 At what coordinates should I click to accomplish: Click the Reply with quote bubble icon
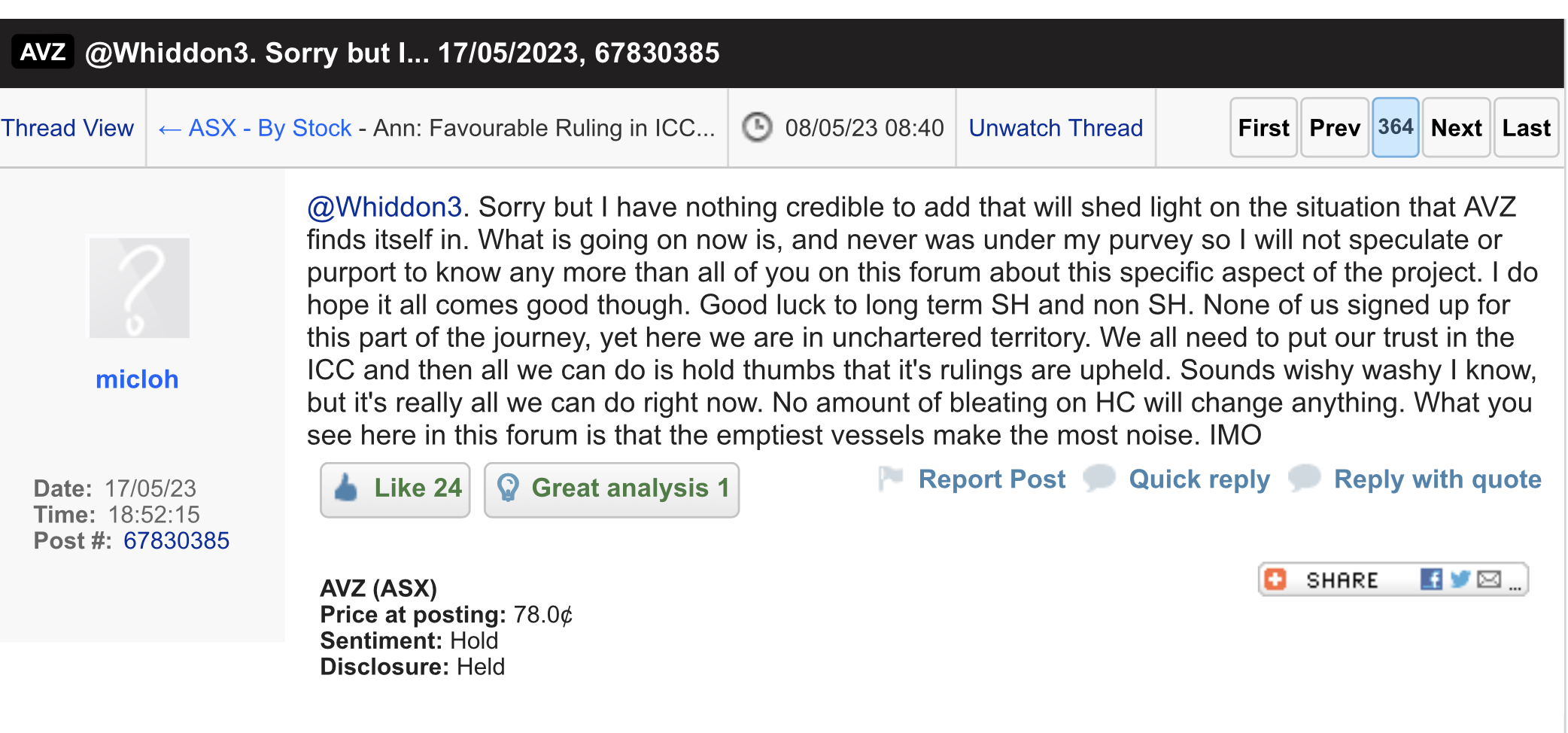1305,478
